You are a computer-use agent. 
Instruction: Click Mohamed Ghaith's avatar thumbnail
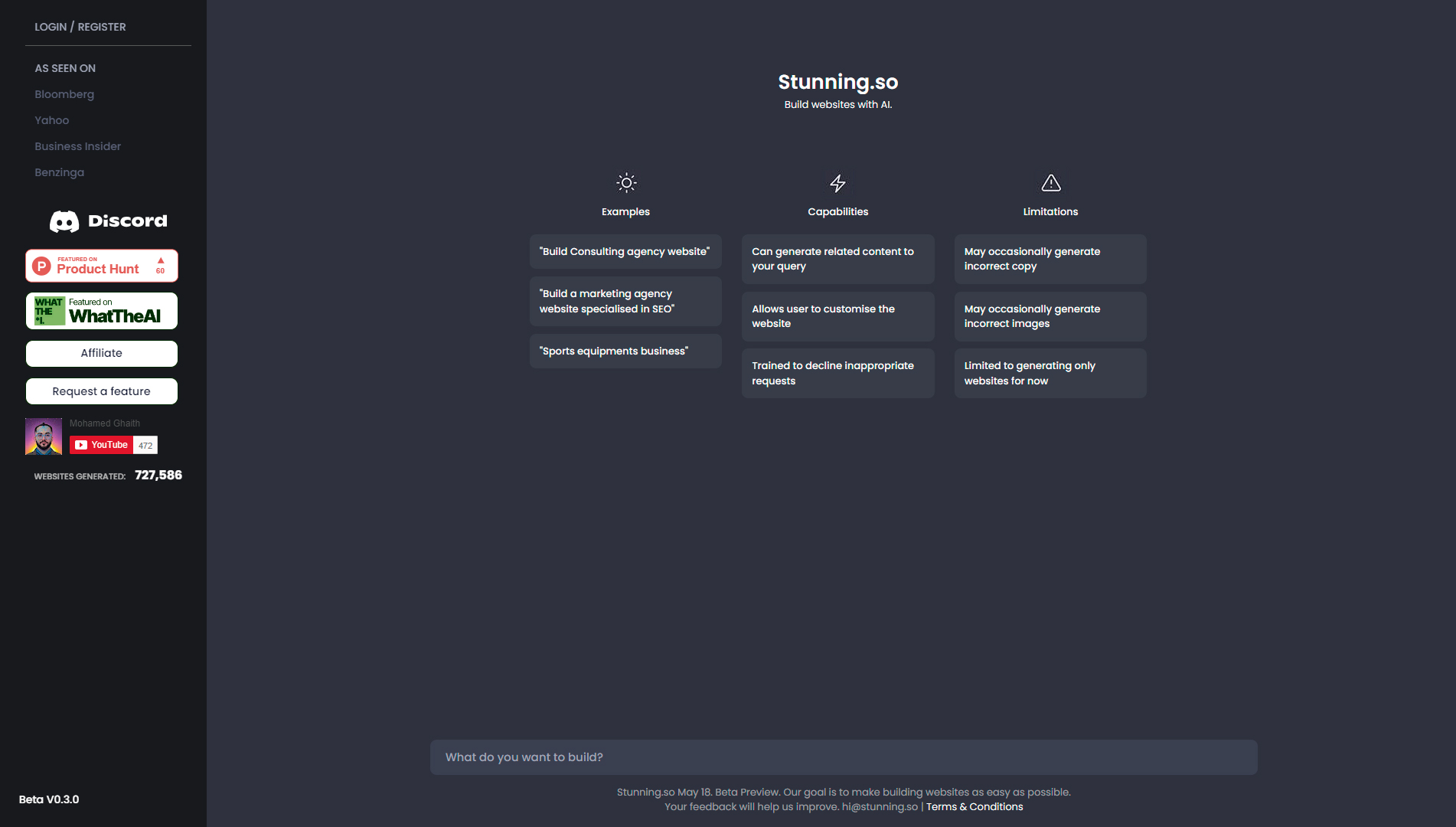[x=44, y=436]
